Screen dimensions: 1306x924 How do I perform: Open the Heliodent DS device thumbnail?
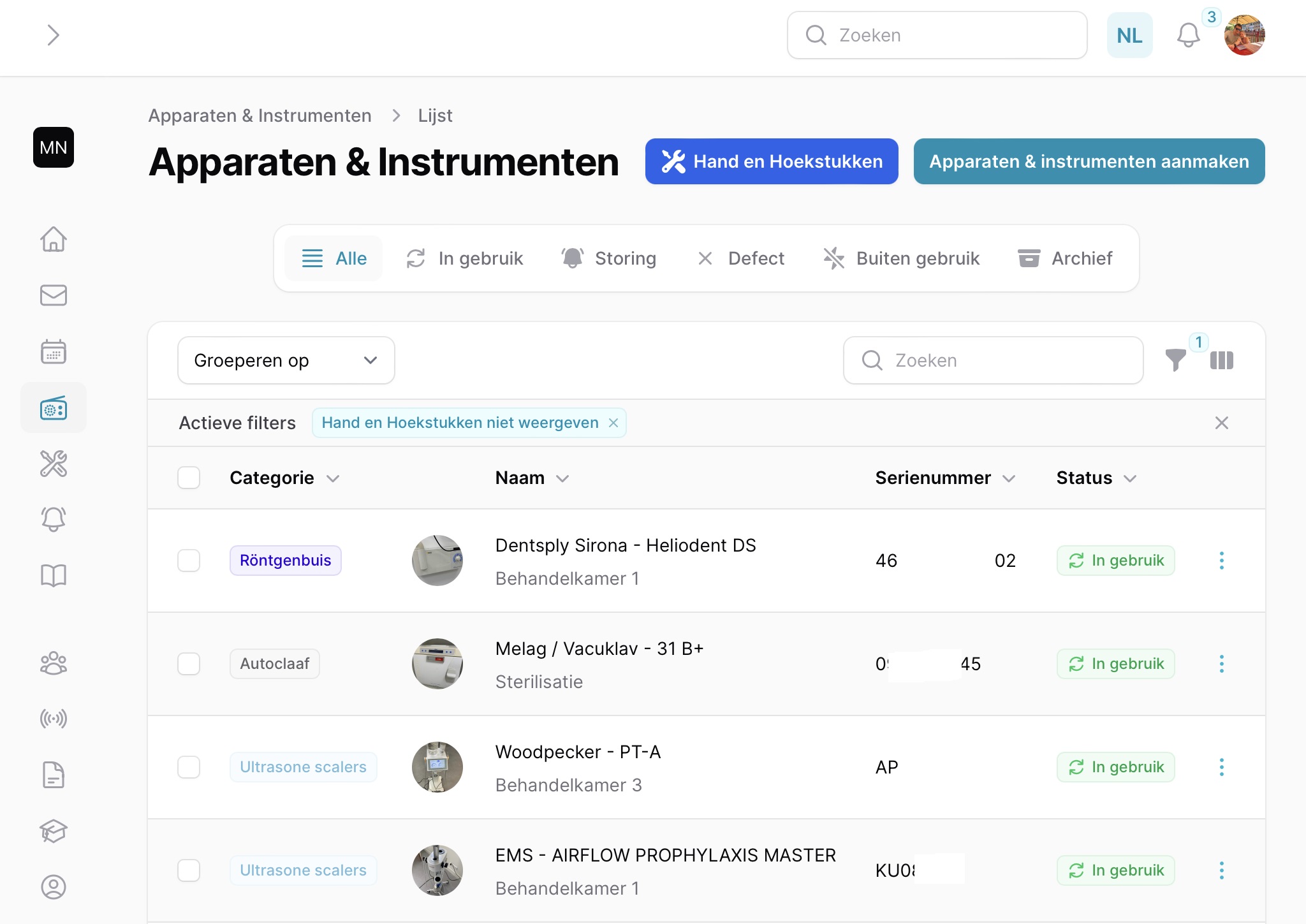pos(437,561)
